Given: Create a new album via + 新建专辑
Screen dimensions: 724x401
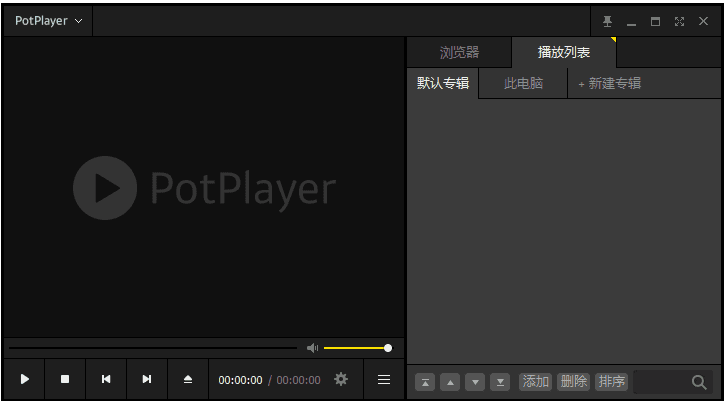Looking at the screenshot, I should (x=609, y=83).
